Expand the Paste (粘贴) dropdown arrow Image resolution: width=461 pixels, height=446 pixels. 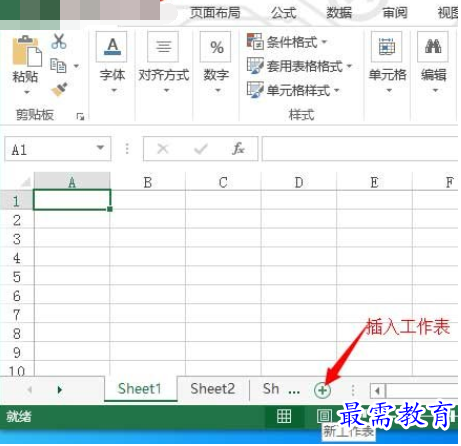(27, 93)
